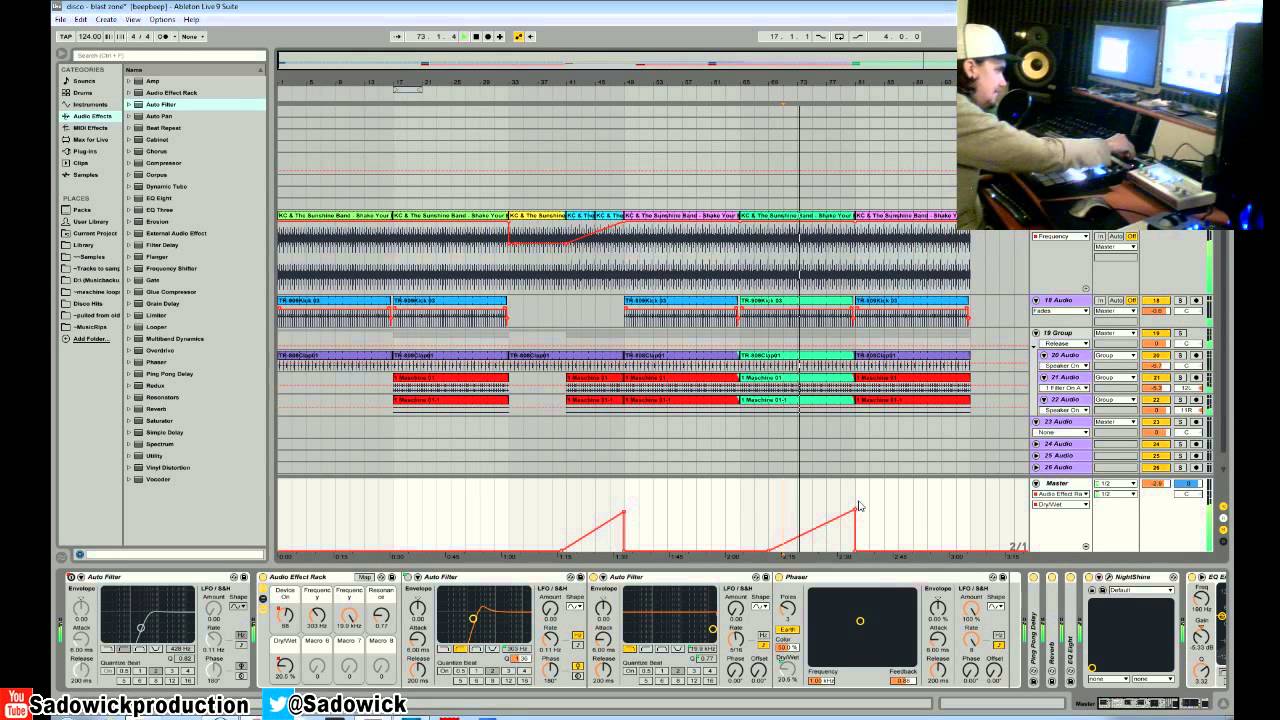
Task: Select the Instruments browser category
Action: tap(90, 104)
